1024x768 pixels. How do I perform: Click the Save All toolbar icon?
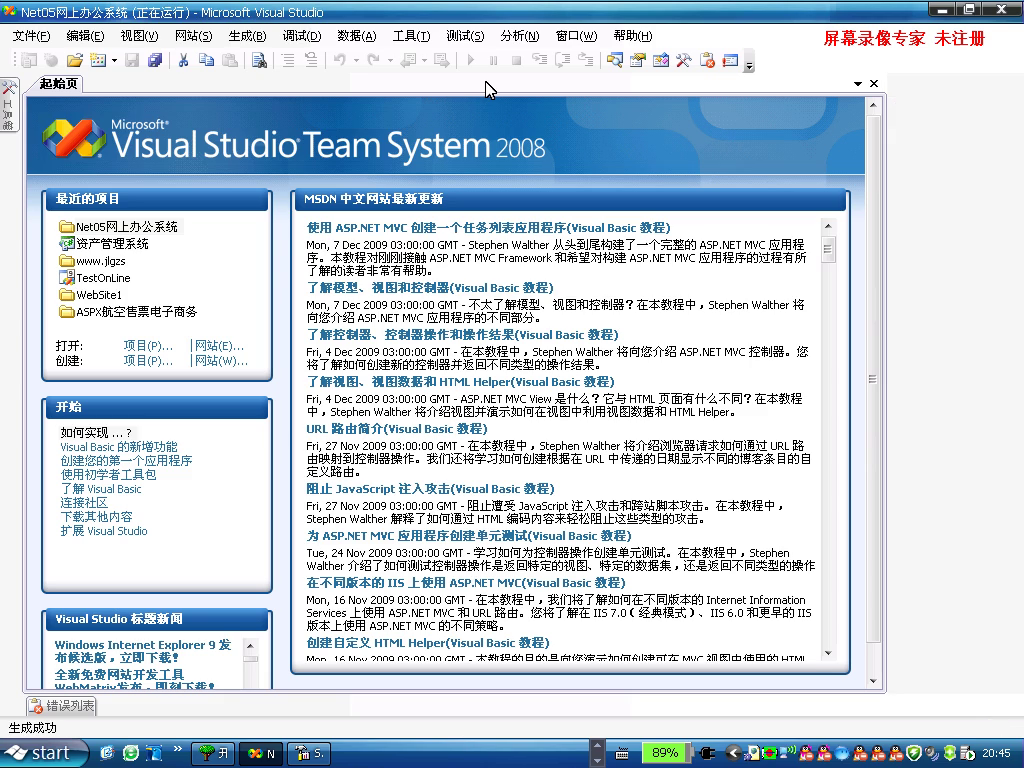click(155, 61)
